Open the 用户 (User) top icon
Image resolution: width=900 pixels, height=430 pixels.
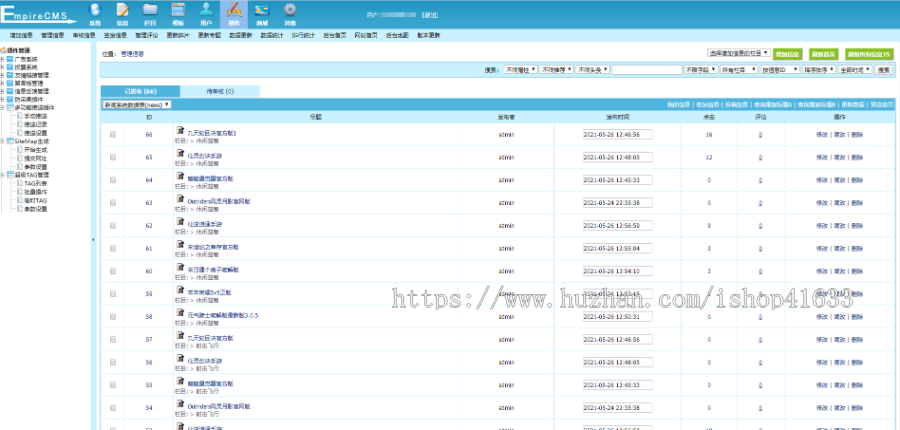205,12
